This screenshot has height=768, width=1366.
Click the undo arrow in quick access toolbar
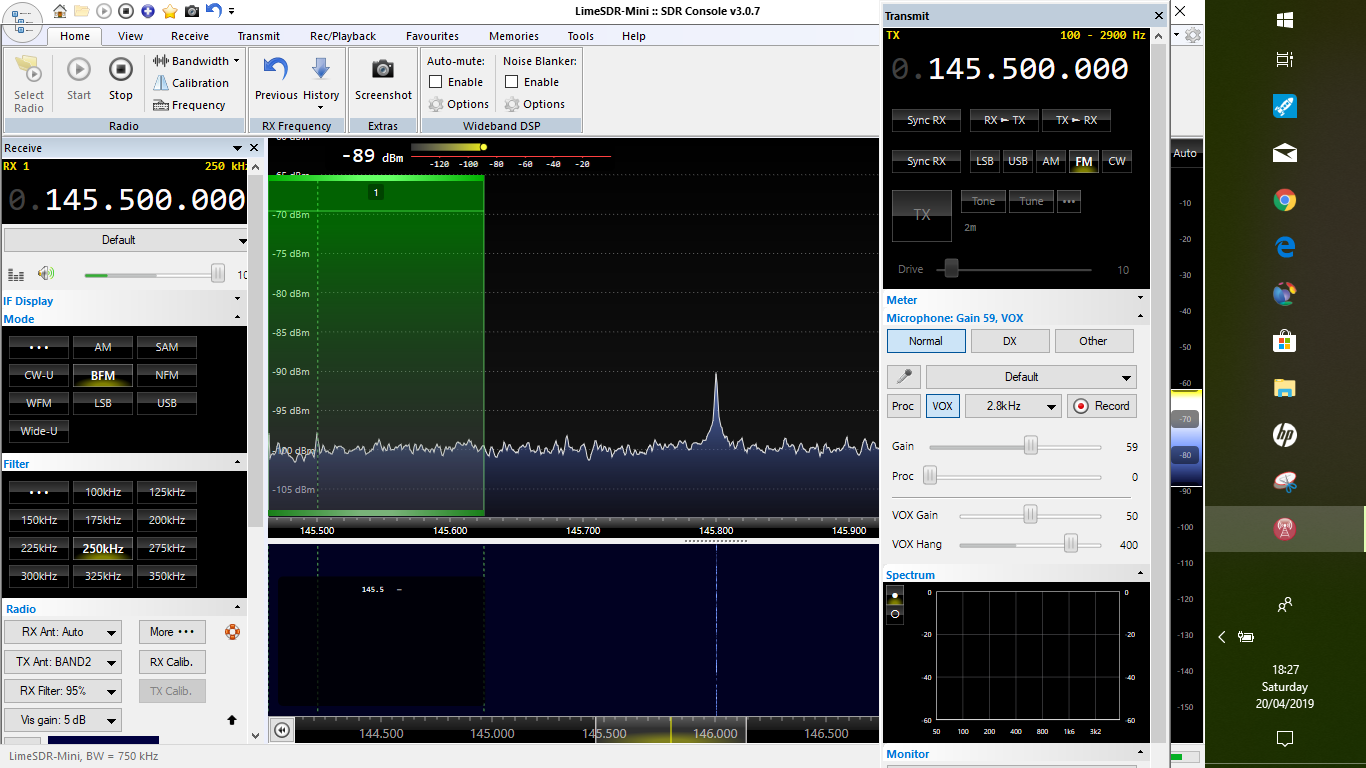pos(213,11)
